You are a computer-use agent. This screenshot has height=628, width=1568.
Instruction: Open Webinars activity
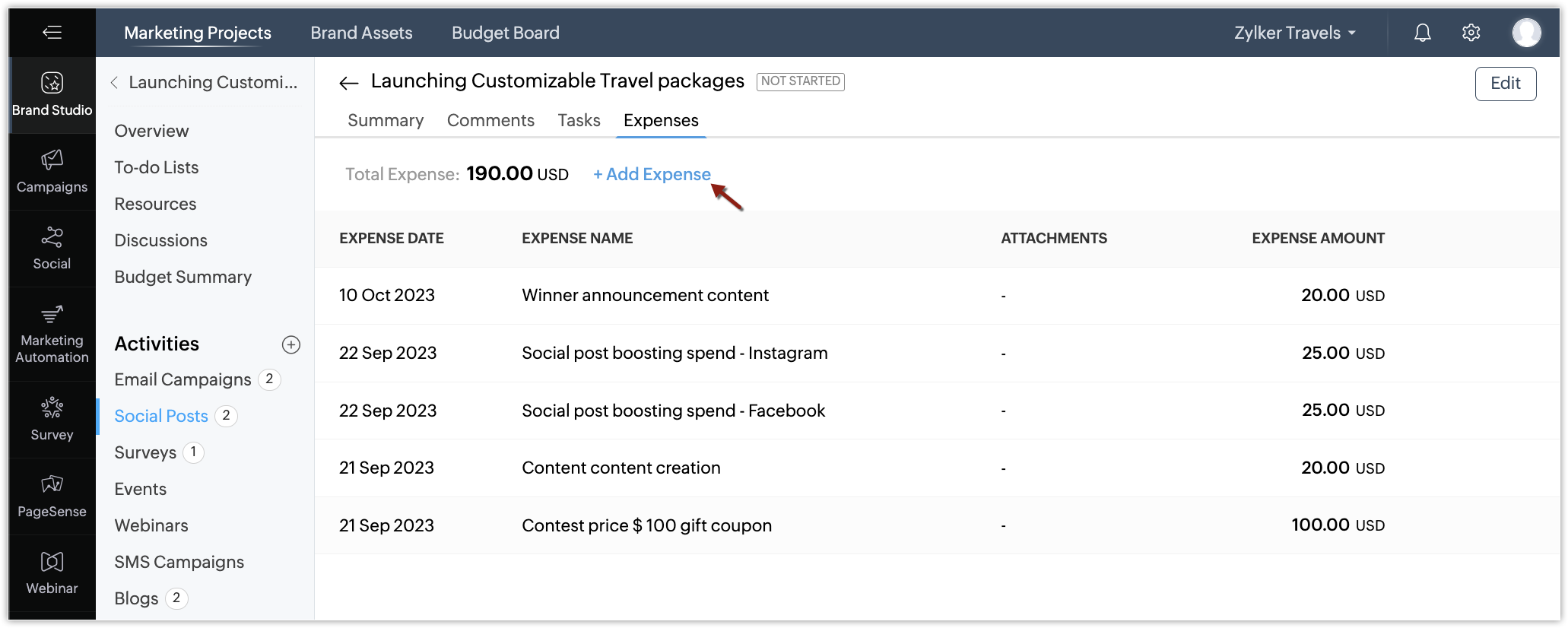coord(151,525)
